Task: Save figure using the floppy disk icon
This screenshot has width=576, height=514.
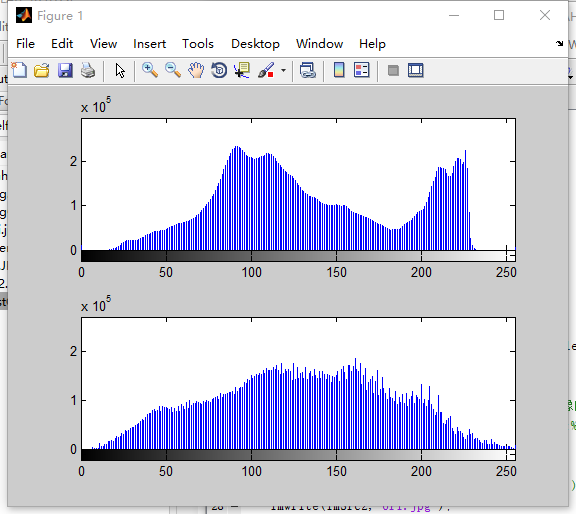Action: point(65,70)
